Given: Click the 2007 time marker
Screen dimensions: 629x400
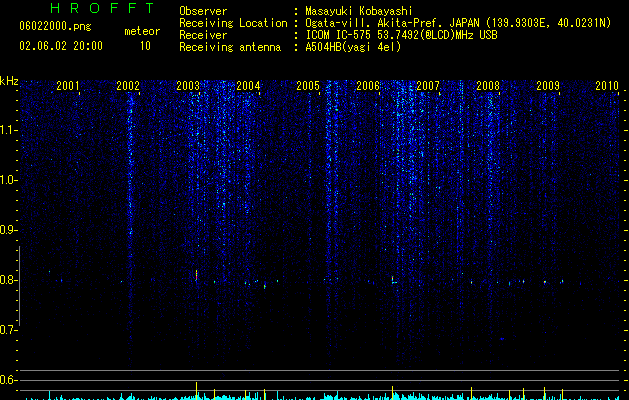Looking at the screenshot, I should click(x=428, y=85).
